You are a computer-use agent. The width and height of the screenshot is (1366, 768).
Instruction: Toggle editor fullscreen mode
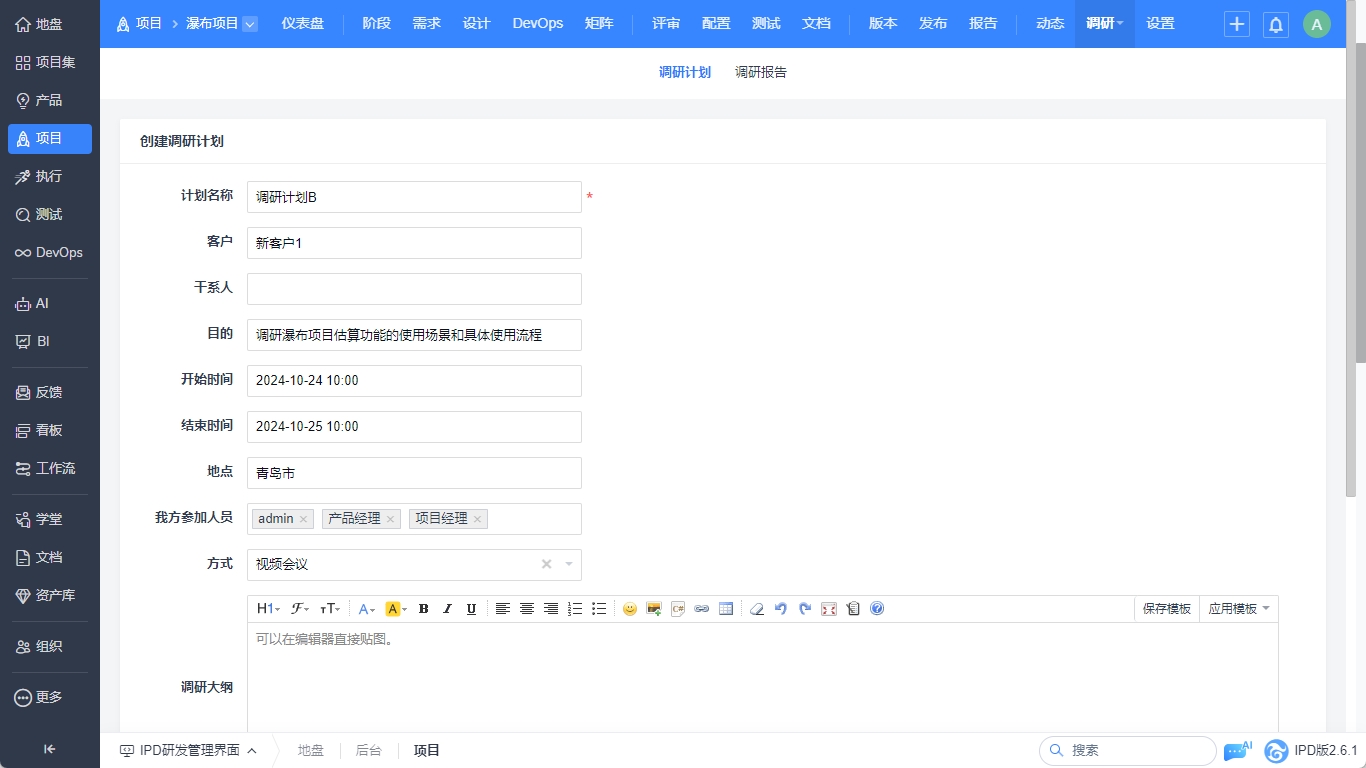tap(829, 609)
